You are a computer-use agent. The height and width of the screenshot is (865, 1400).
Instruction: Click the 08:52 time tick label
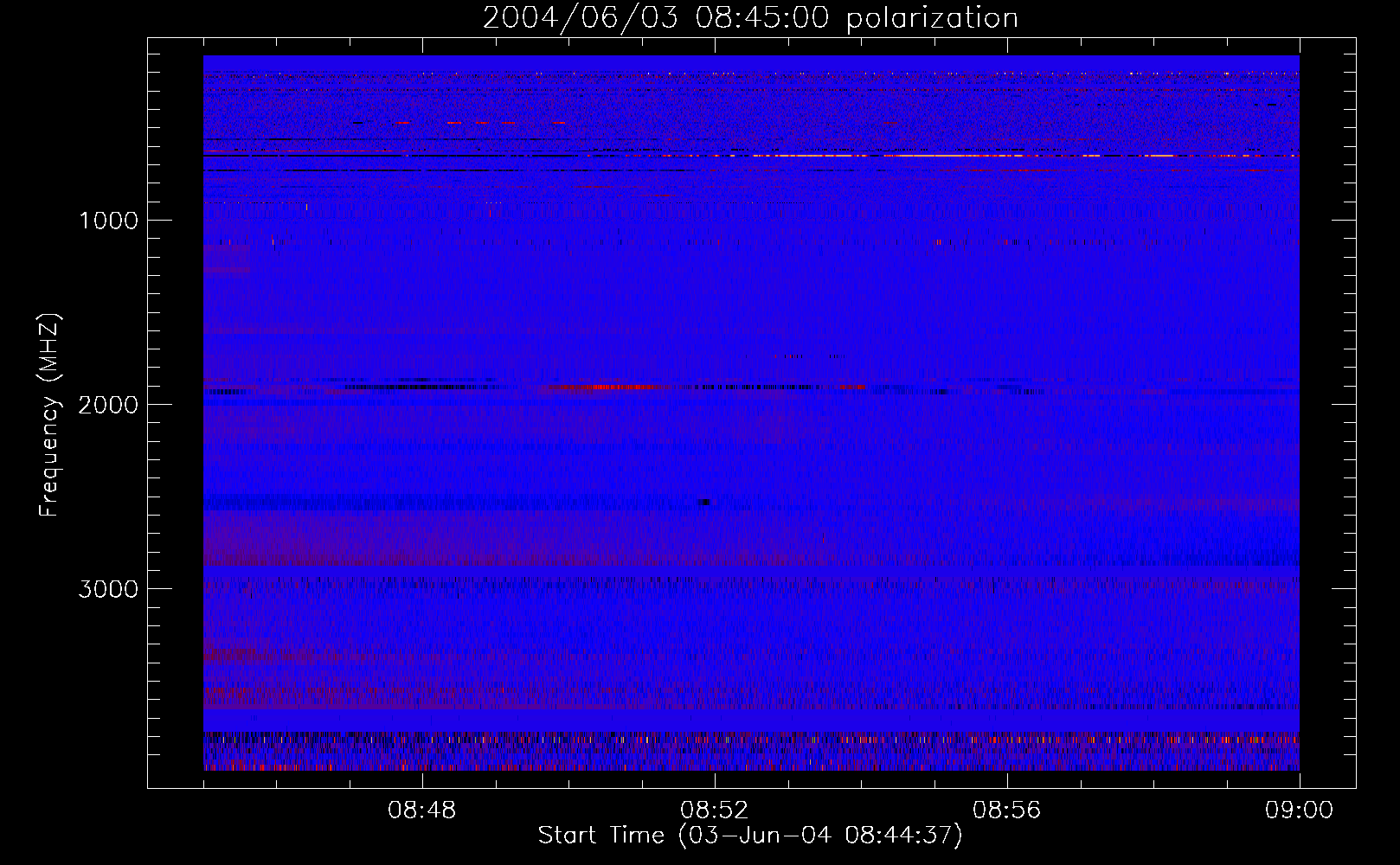point(714,811)
